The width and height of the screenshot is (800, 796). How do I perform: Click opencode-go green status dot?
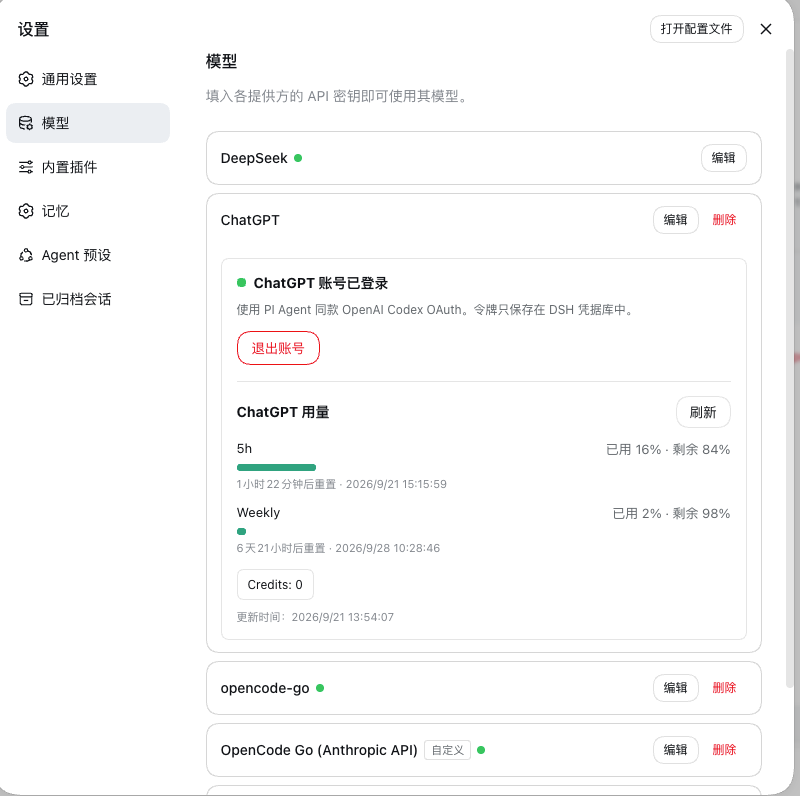(x=320, y=688)
